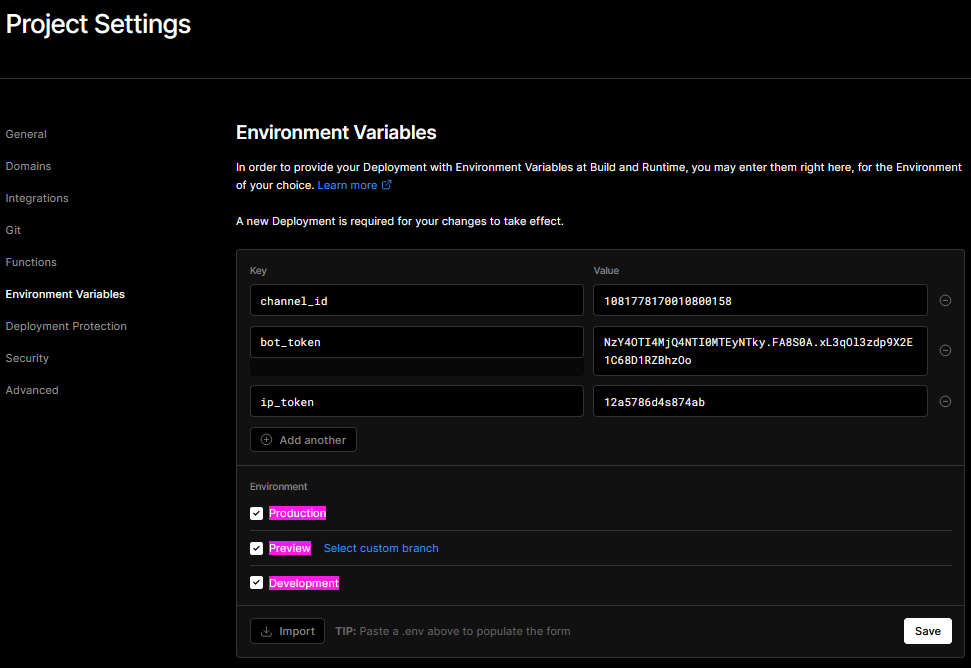Navigate to Security settings
The height and width of the screenshot is (668, 971).
pyautogui.click(x=27, y=358)
